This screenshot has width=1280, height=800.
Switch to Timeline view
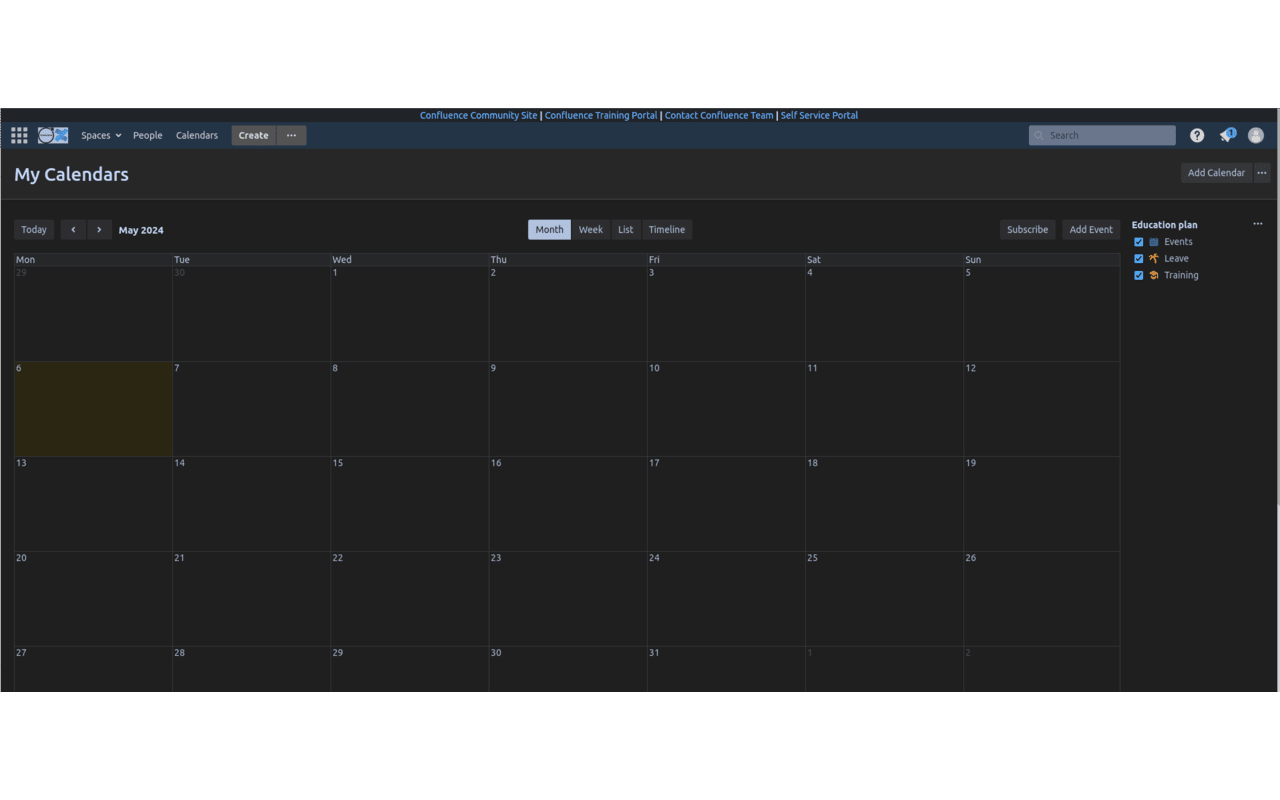(667, 230)
